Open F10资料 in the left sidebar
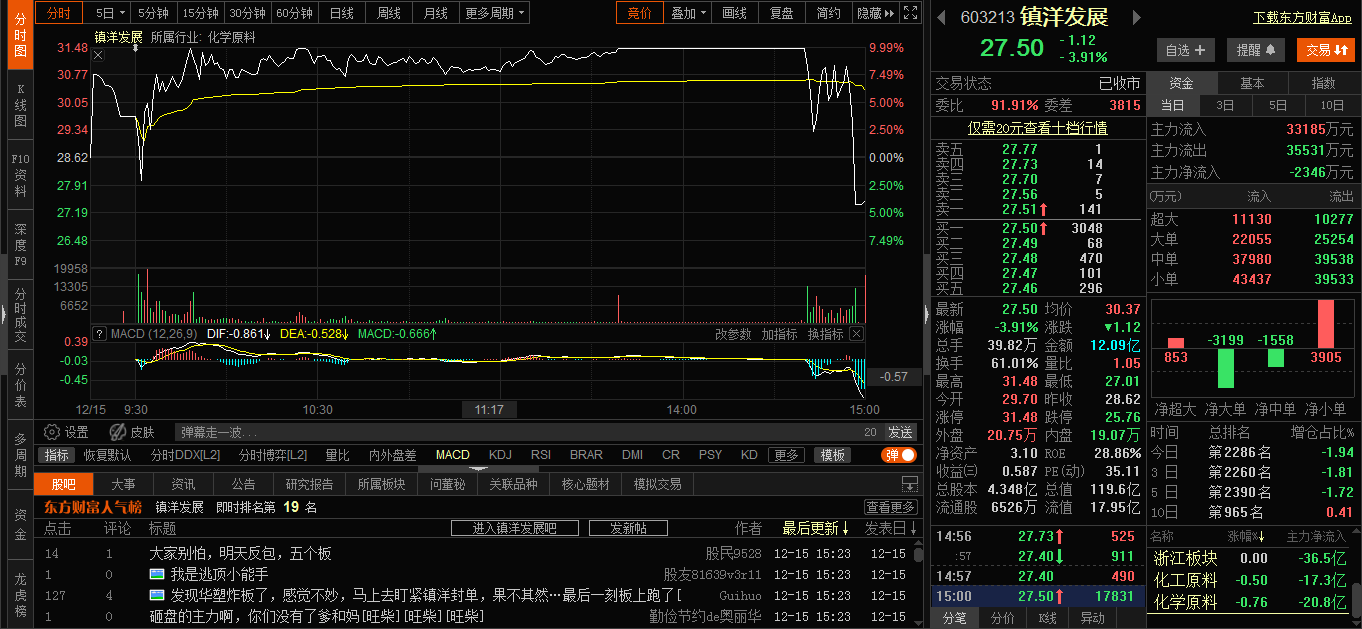This screenshot has width=1362, height=629. [x=20, y=175]
